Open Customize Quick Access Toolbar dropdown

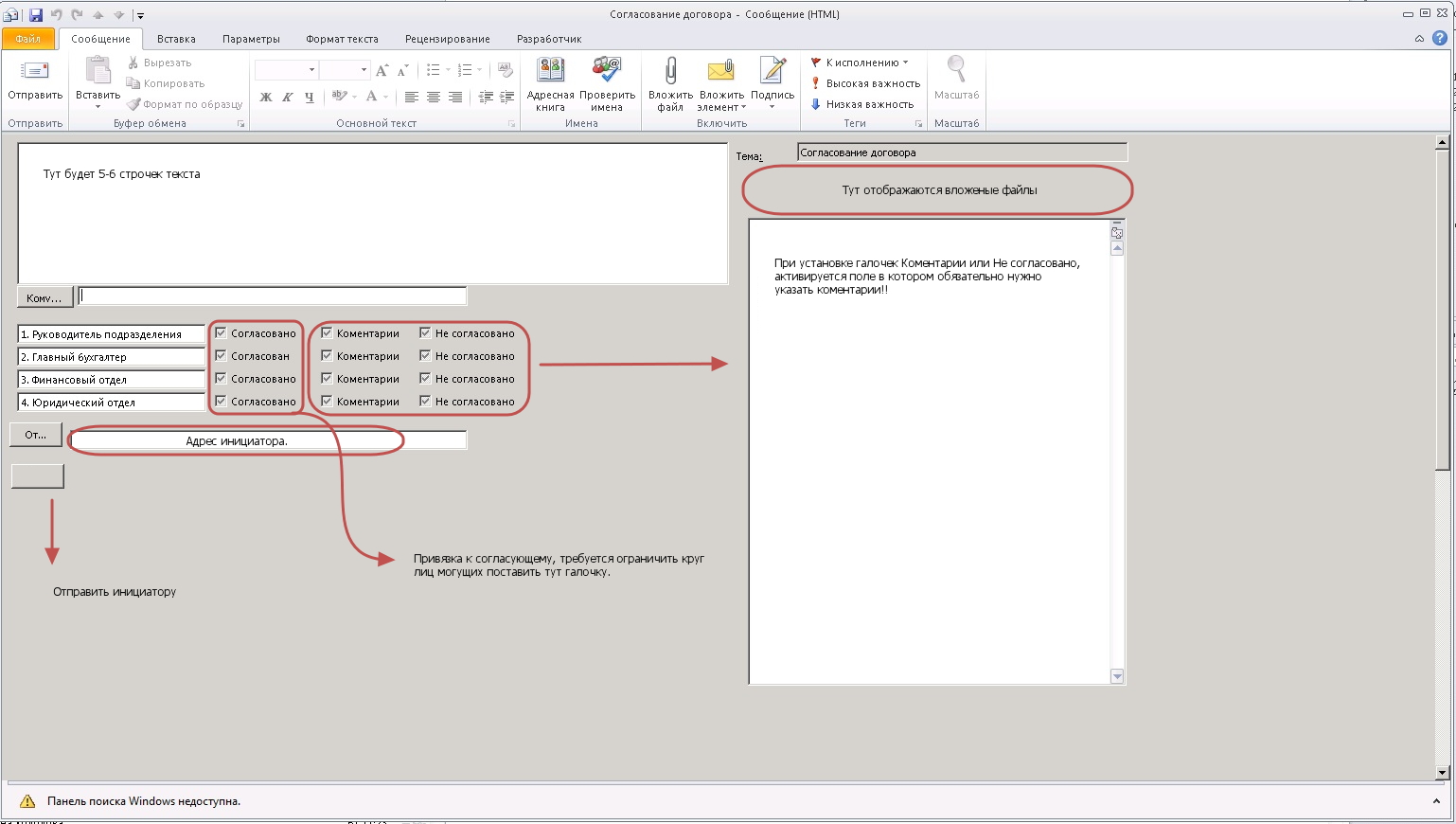pyautogui.click(x=140, y=15)
